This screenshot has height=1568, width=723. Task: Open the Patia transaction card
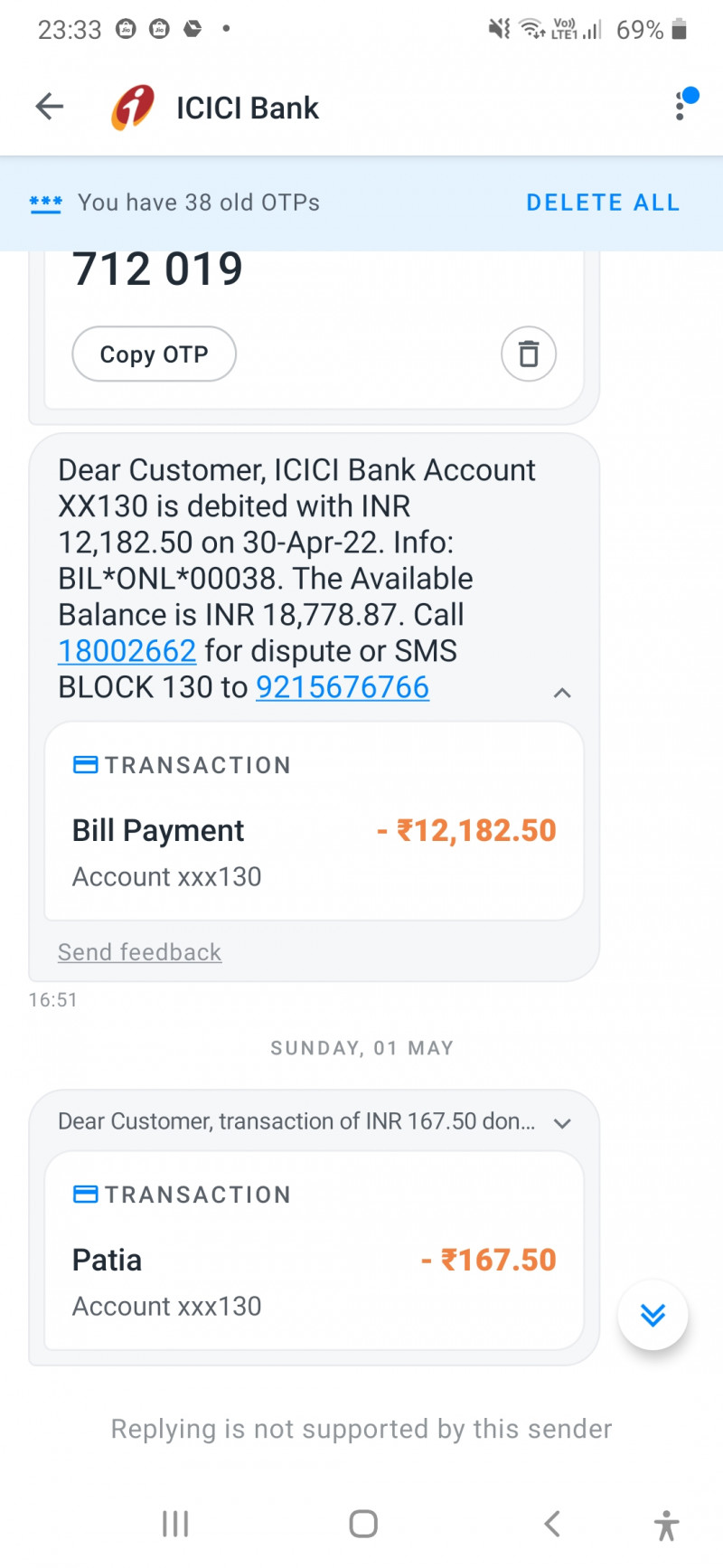(x=314, y=1251)
